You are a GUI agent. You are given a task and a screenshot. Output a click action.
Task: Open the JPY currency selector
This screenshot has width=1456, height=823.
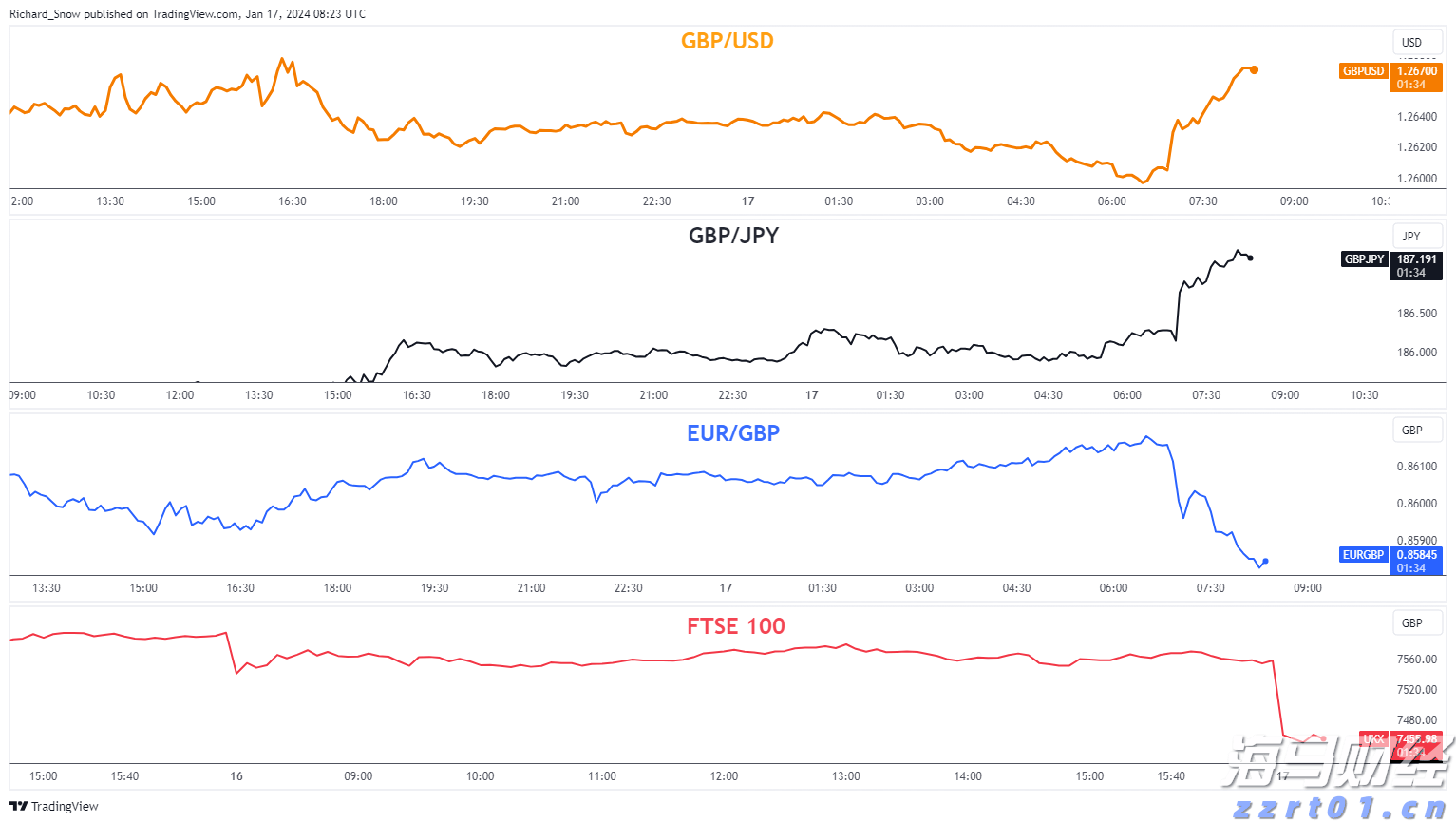[x=1412, y=236]
